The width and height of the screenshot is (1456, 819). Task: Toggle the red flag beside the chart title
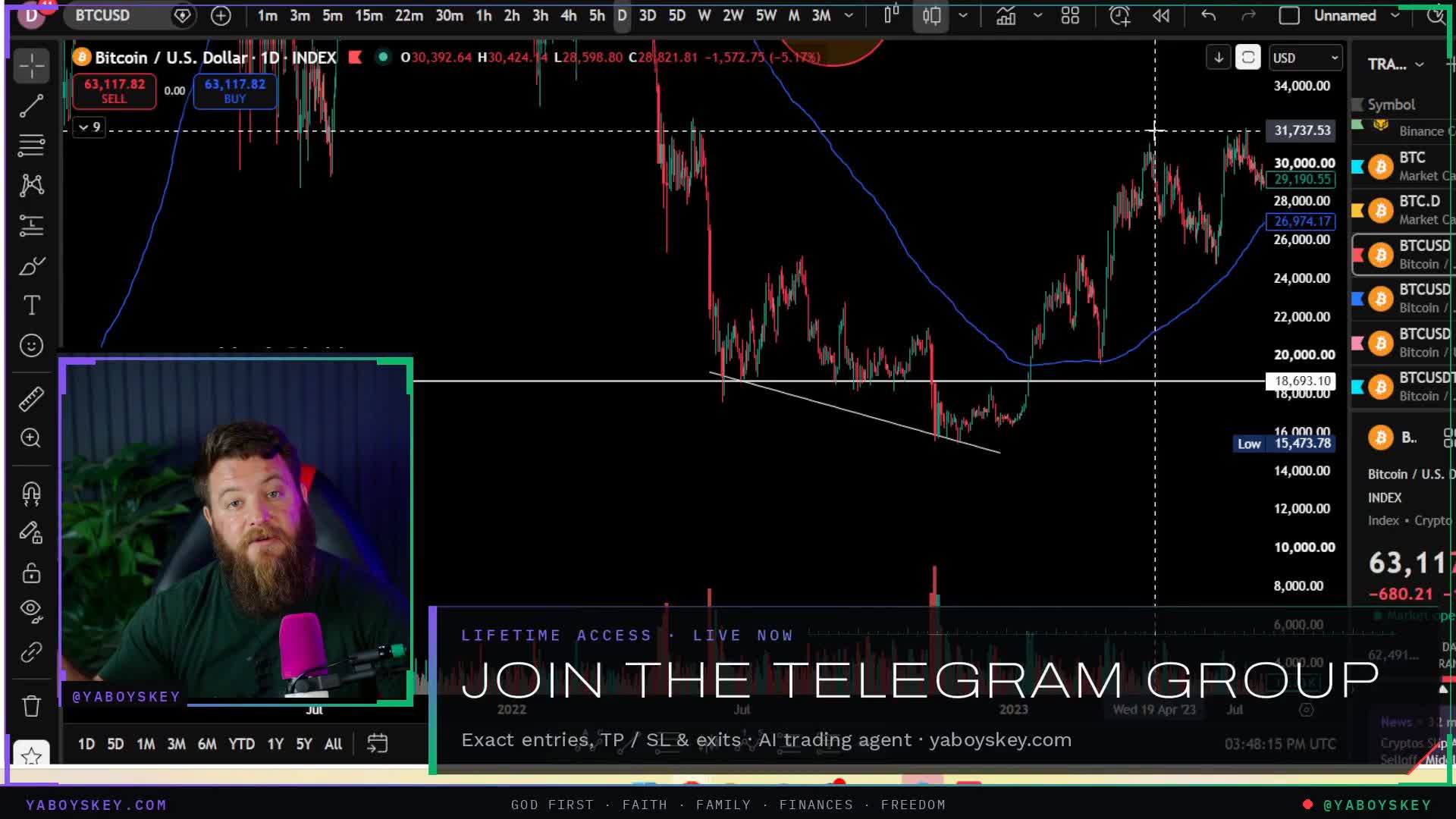(x=355, y=57)
